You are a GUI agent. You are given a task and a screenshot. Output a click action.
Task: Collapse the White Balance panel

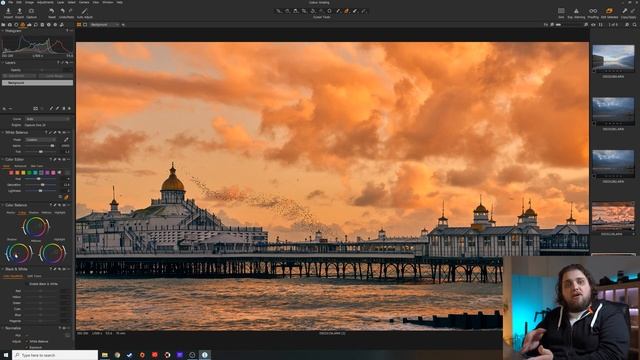[x=2, y=132]
